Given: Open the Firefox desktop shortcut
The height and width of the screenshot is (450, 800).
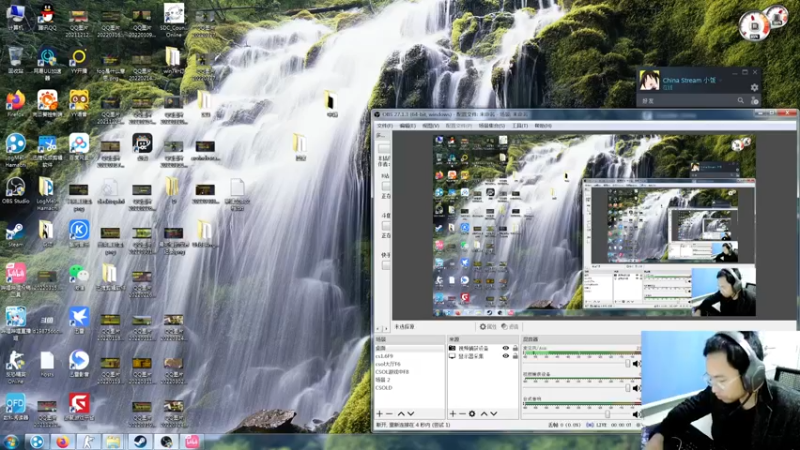Looking at the screenshot, I should [15, 104].
